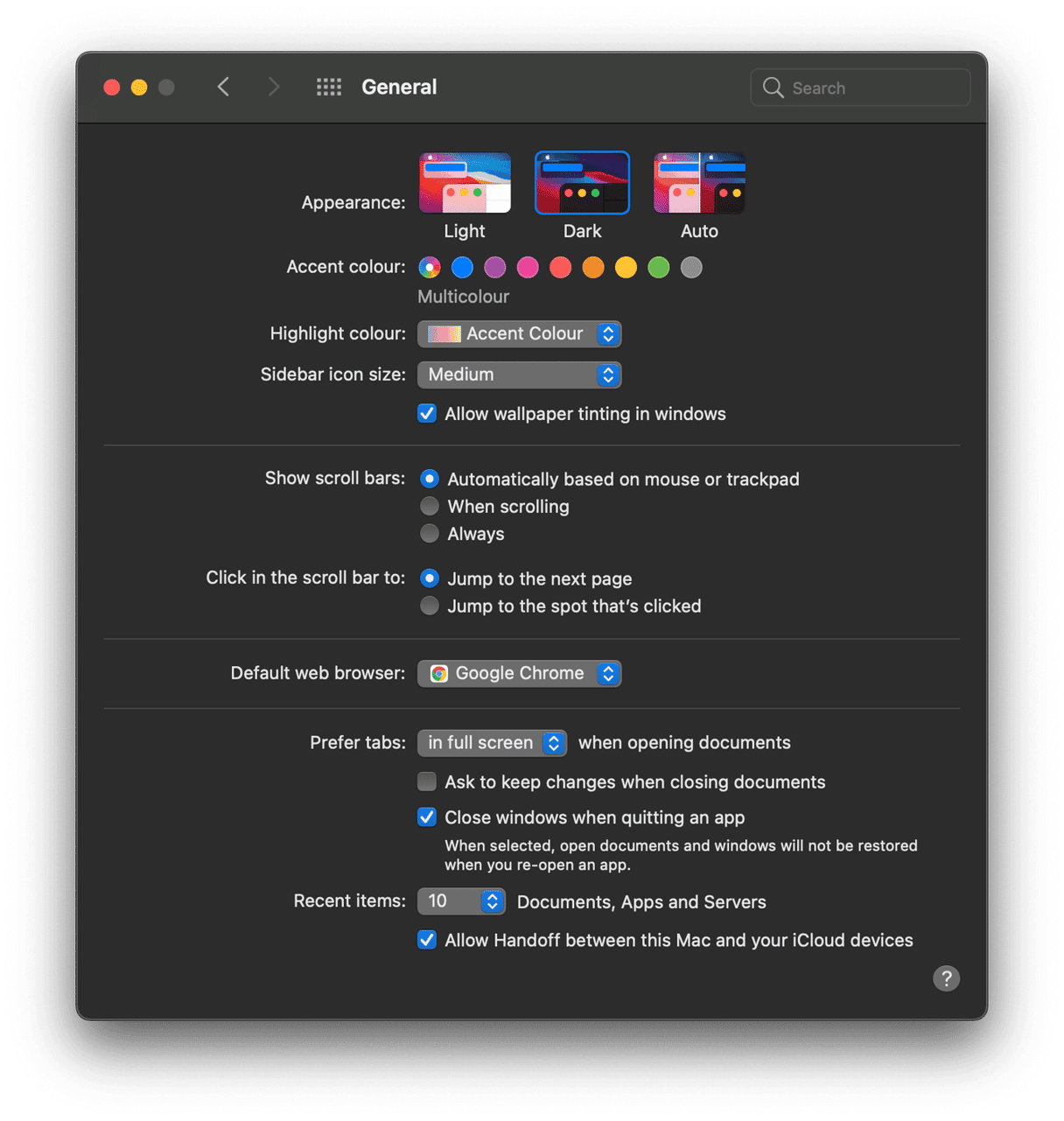The image size is (1064, 1121).
Task: Choose the Auto appearance option
Action: point(699,182)
